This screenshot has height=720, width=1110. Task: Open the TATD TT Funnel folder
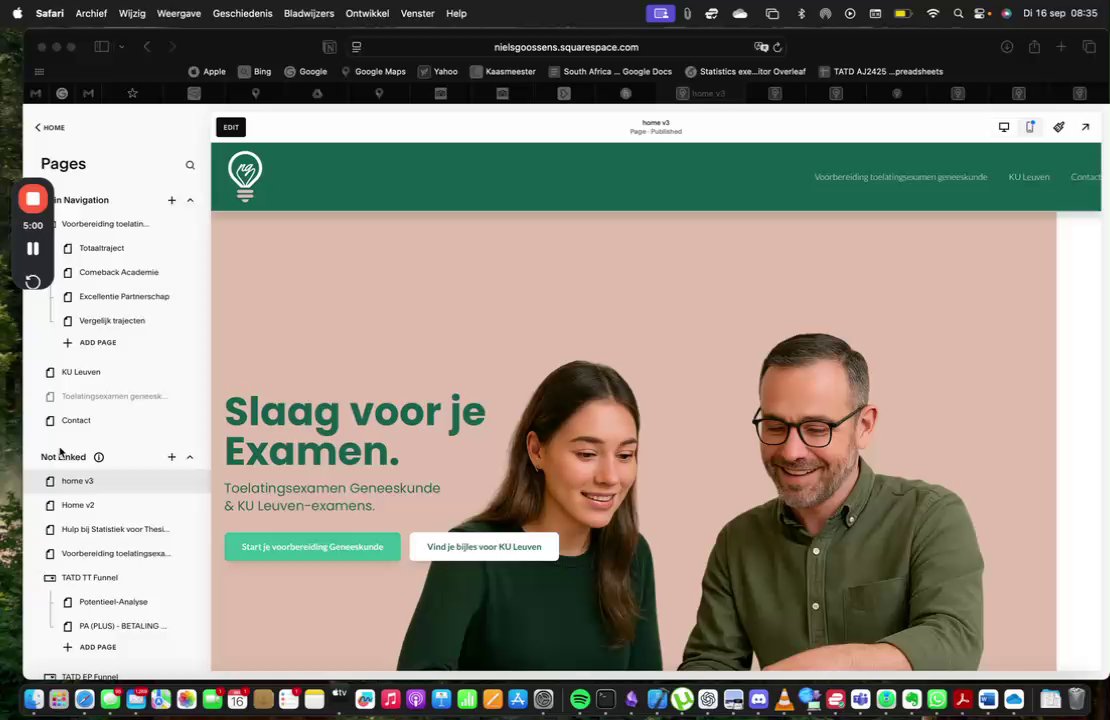coord(89,578)
